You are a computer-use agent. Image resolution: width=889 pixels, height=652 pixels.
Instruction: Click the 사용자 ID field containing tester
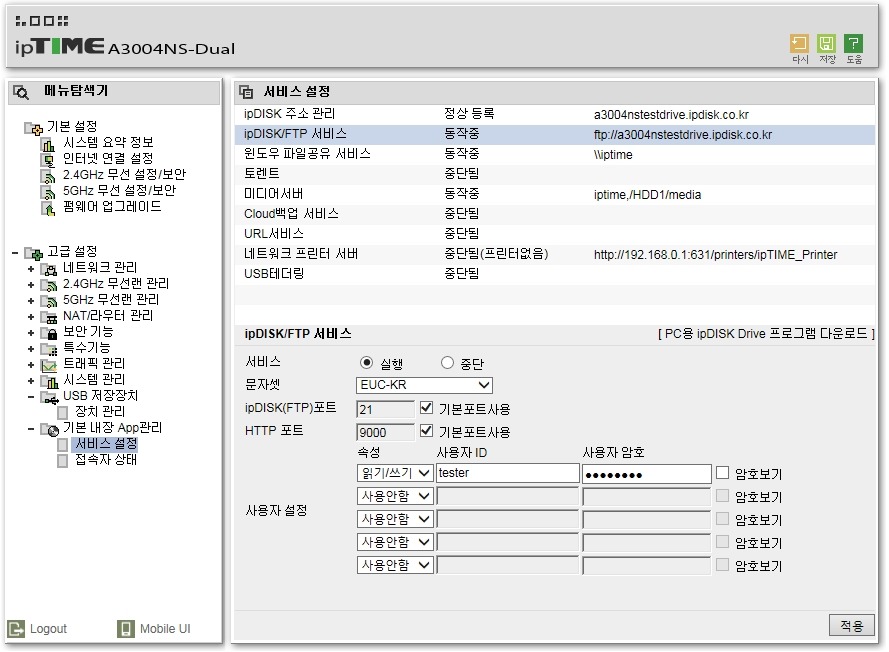click(x=507, y=473)
